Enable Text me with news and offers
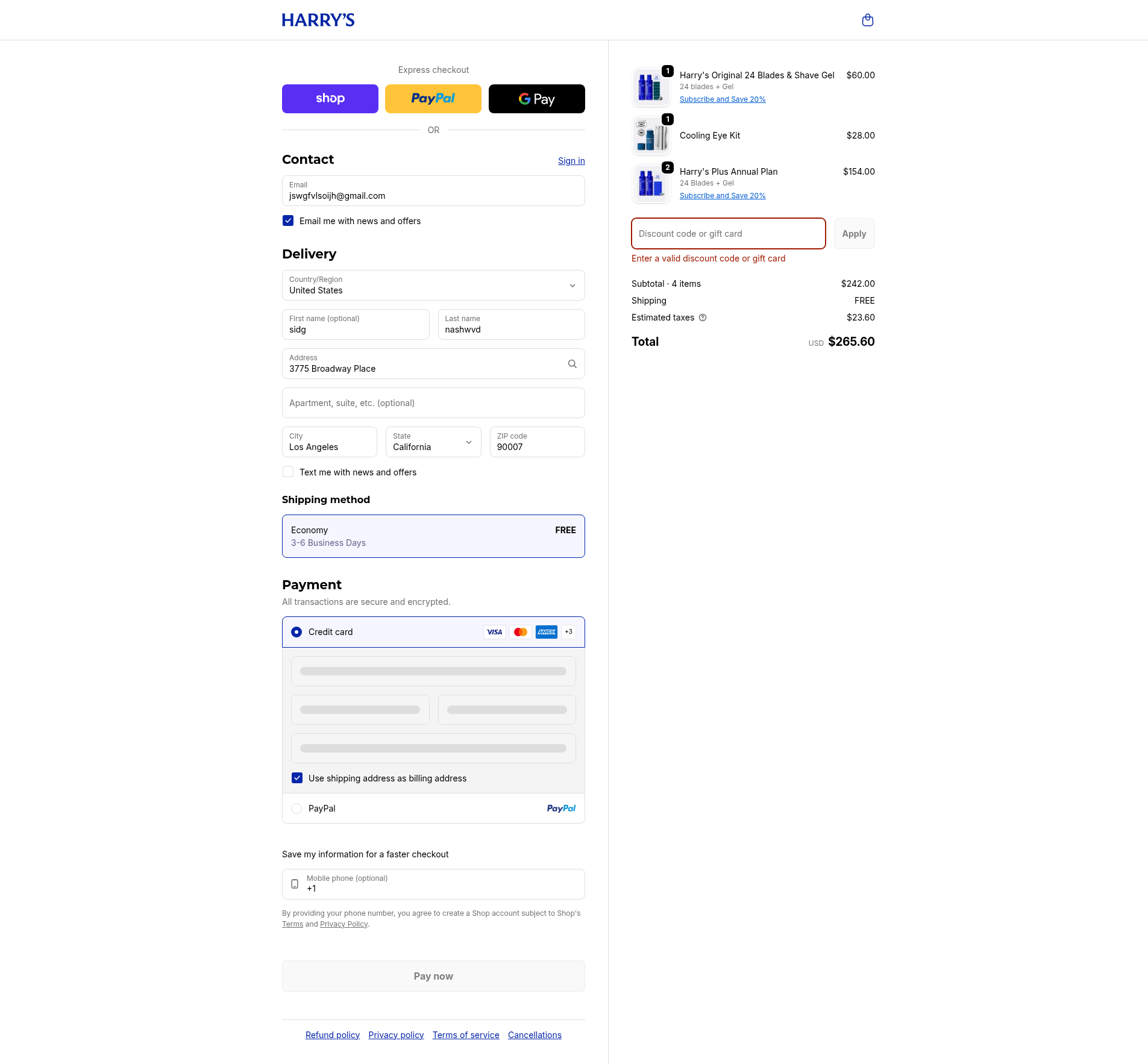The image size is (1148, 1064). 288,472
